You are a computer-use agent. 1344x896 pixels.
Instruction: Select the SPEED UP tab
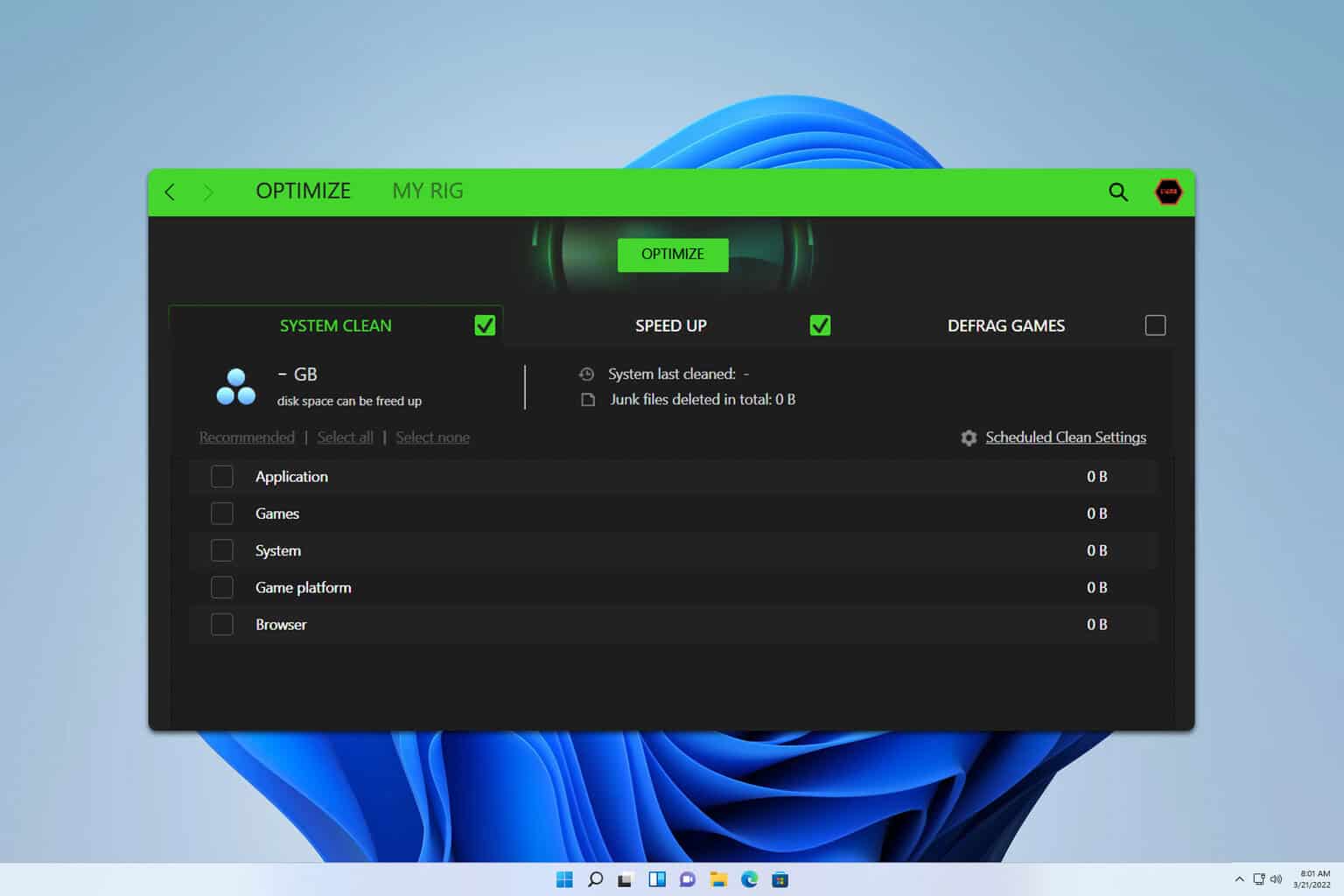tap(671, 325)
